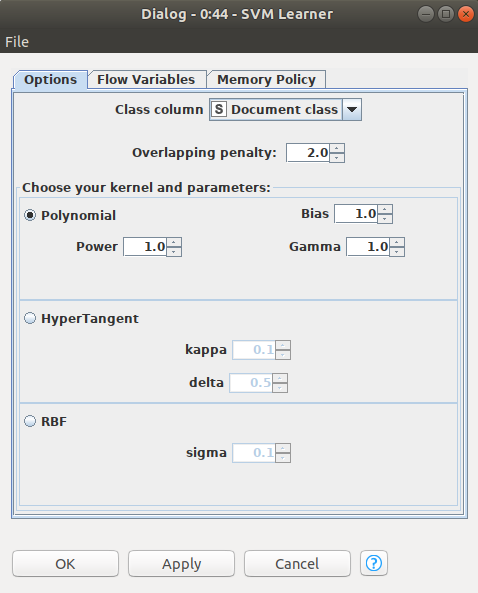Click the Apply button
478x593 pixels.
[182, 564]
